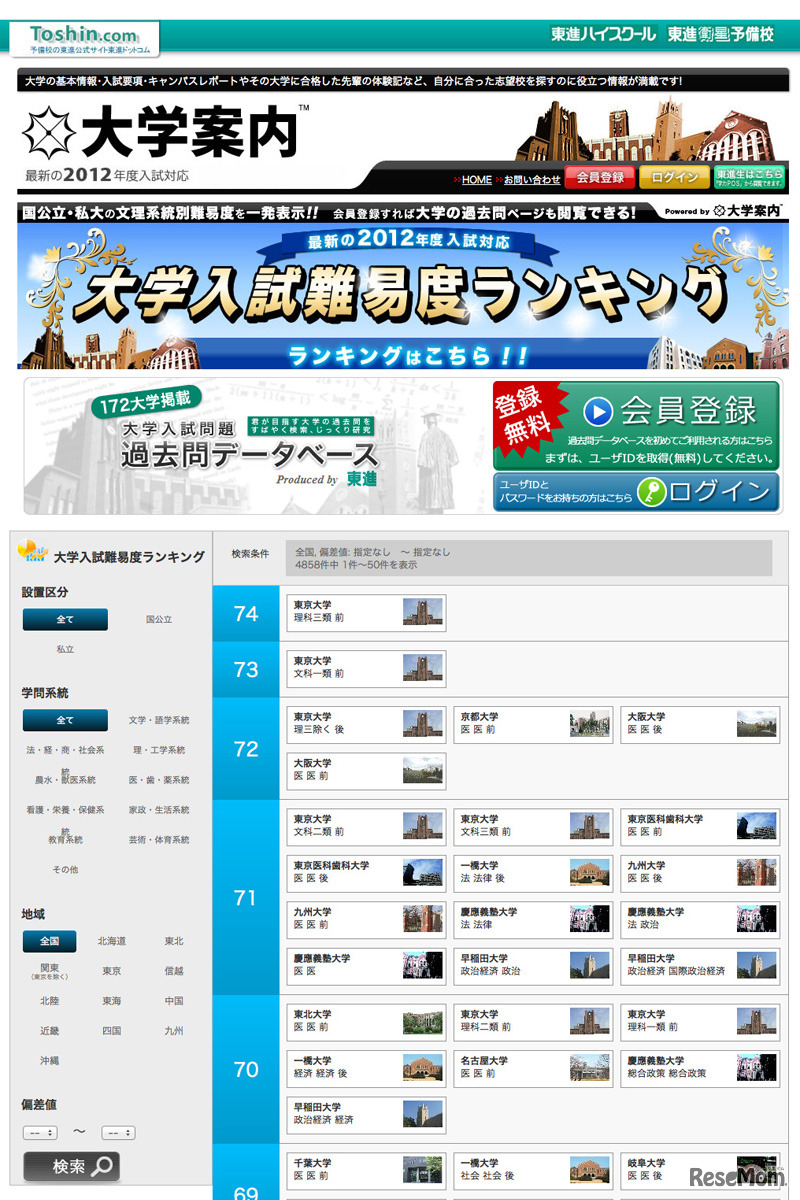Image resolution: width=800 pixels, height=1200 pixels.
Task: Open the お問い合わせ link
Action: click(x=532, y=180)
